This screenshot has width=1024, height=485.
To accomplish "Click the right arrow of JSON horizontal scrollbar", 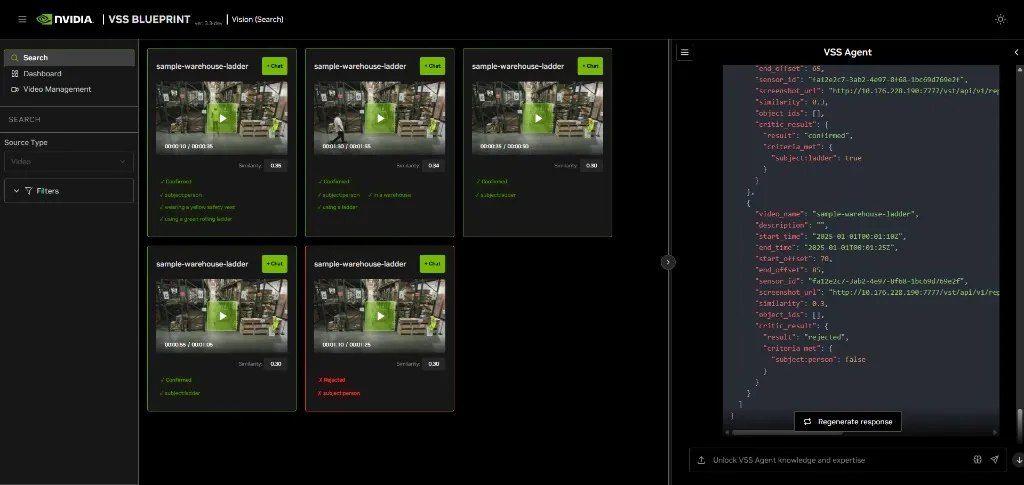I will (995, 432).
